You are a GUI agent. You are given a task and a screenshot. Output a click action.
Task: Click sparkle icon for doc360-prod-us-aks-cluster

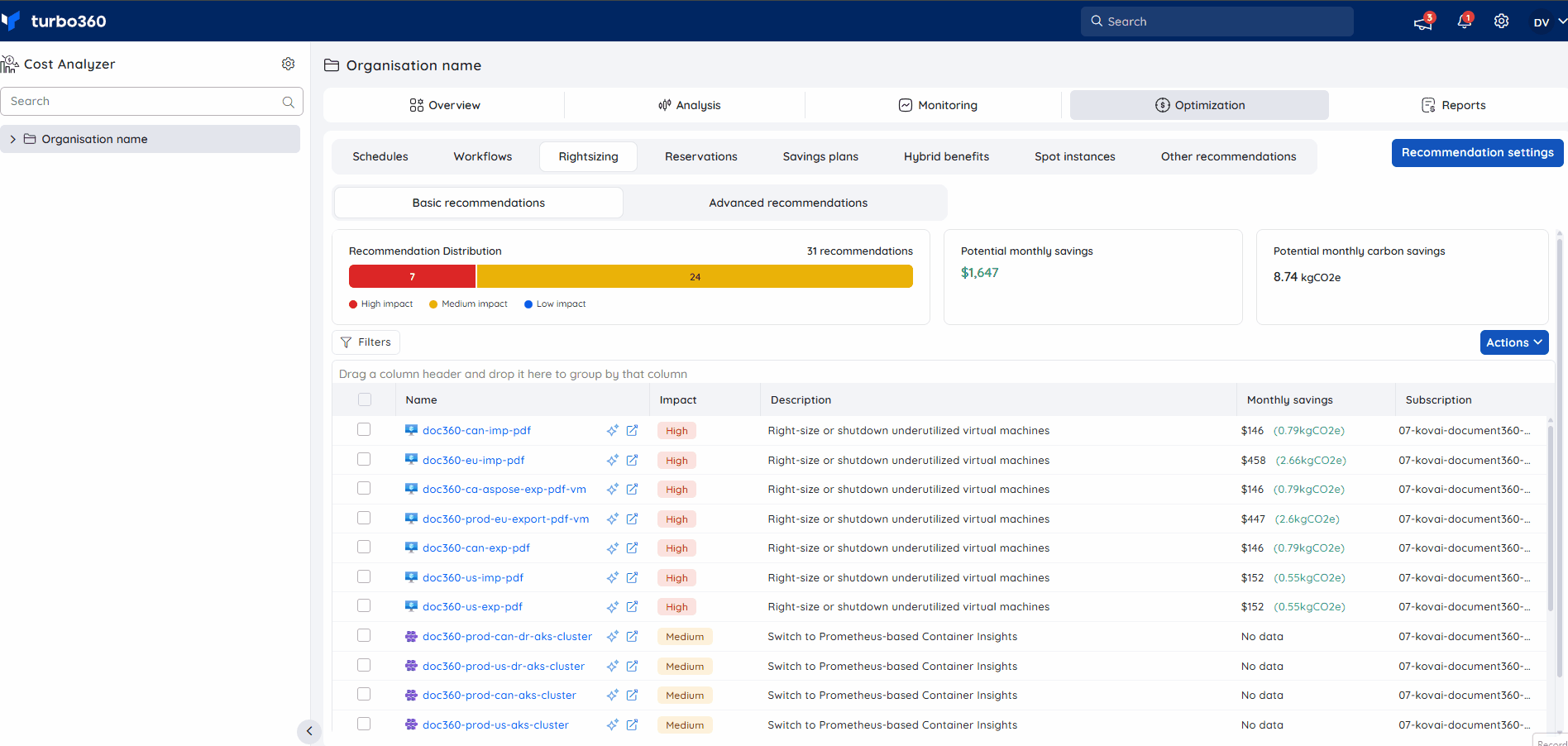612,725
